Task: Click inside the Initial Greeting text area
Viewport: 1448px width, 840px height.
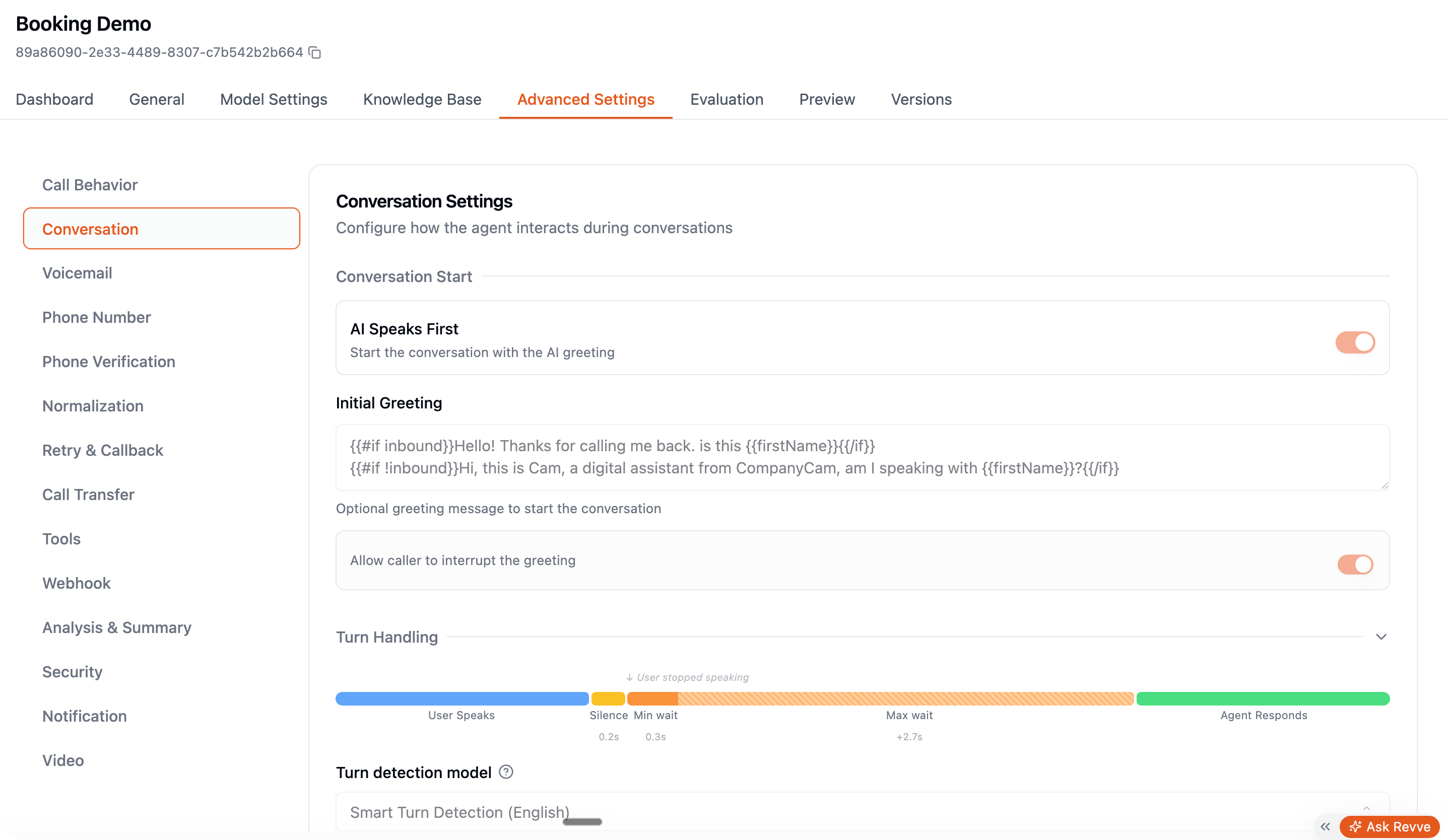Action: pos(863,457)
